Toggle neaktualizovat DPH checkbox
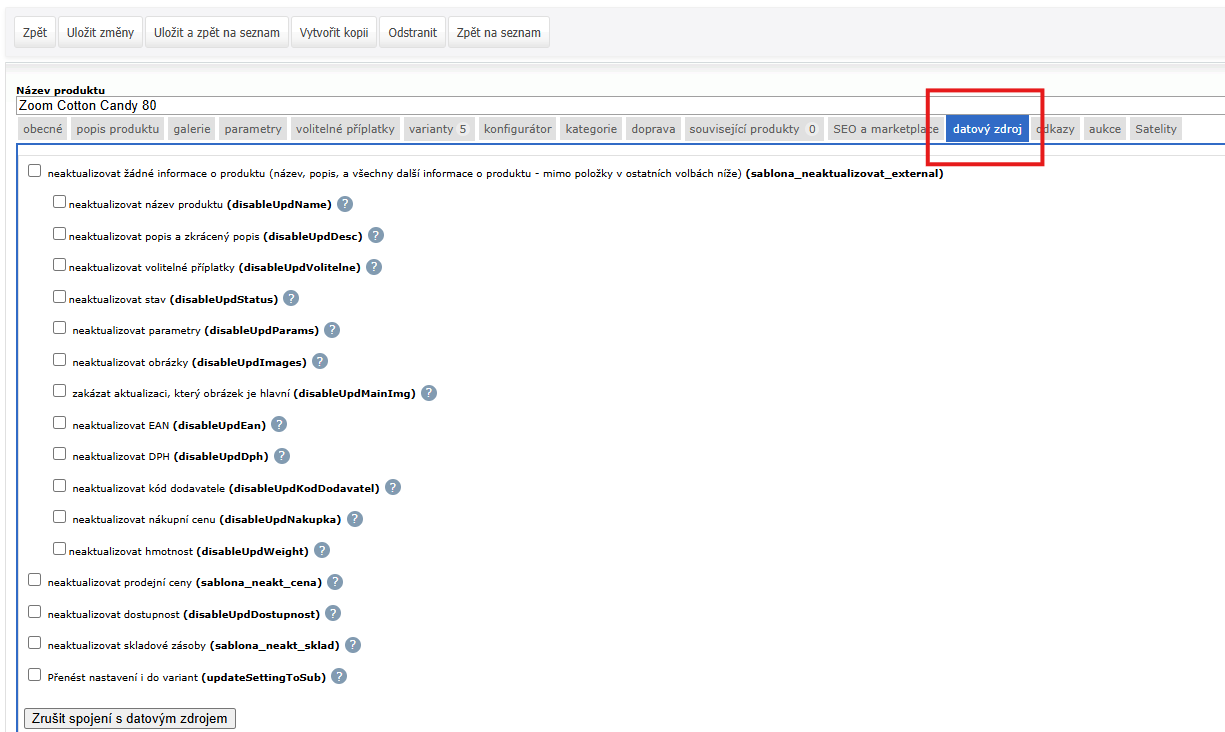This screenshot has height=732, width=1225. point(59,454)
